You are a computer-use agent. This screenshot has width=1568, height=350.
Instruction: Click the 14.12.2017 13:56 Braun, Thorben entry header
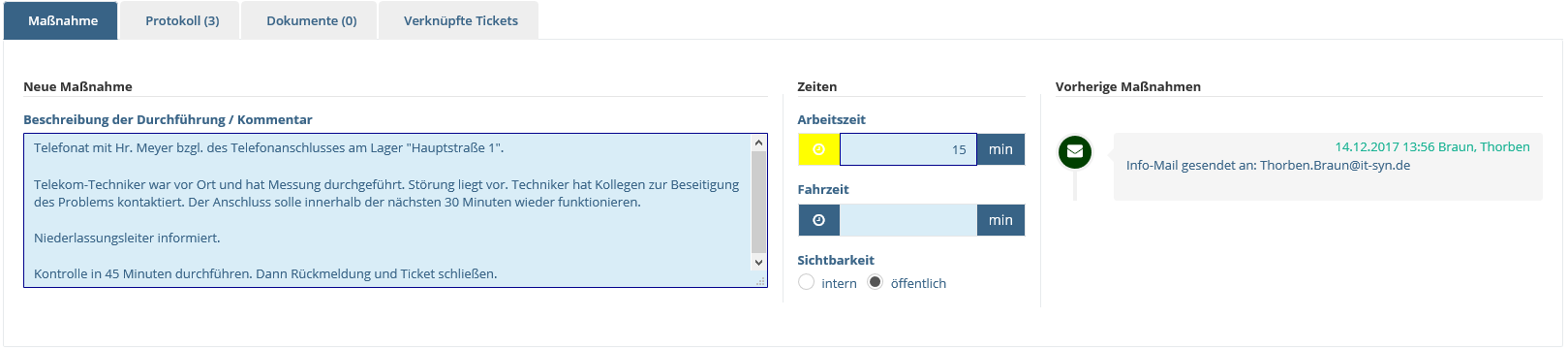click(x=1432, y=146)
